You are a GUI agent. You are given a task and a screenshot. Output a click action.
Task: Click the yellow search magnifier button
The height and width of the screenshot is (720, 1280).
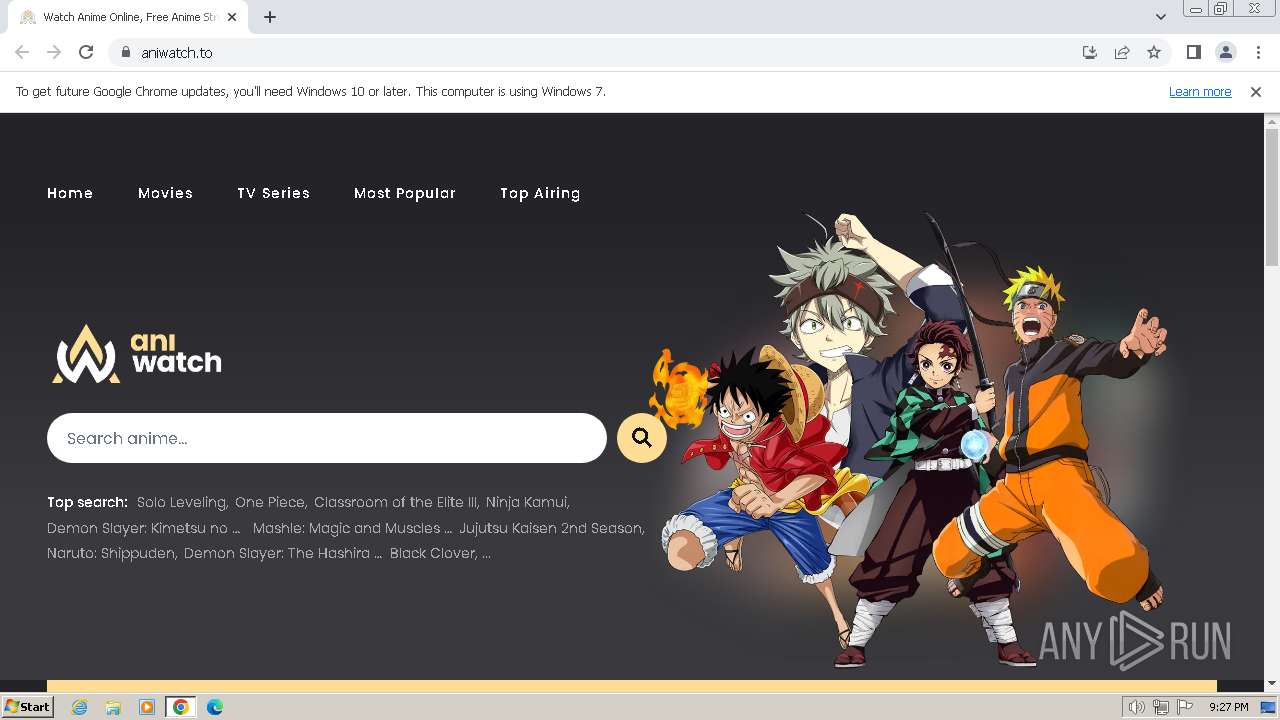[x=642, y=438]
